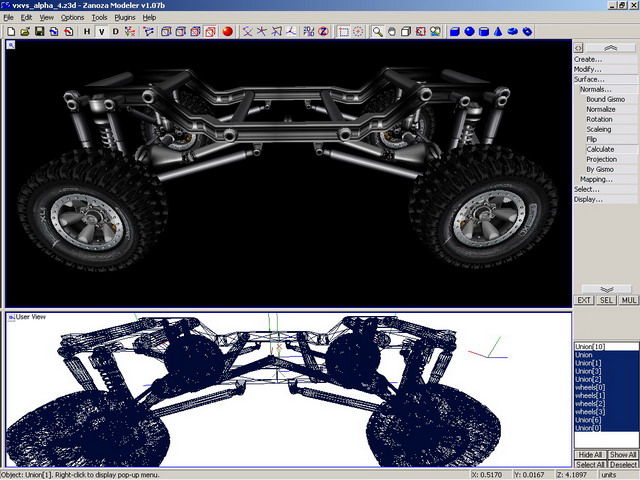Image resolution: width=640 pixels, height=480 pixels.
Task: Toggle the EXT mode button
Action: pos(585,300)
